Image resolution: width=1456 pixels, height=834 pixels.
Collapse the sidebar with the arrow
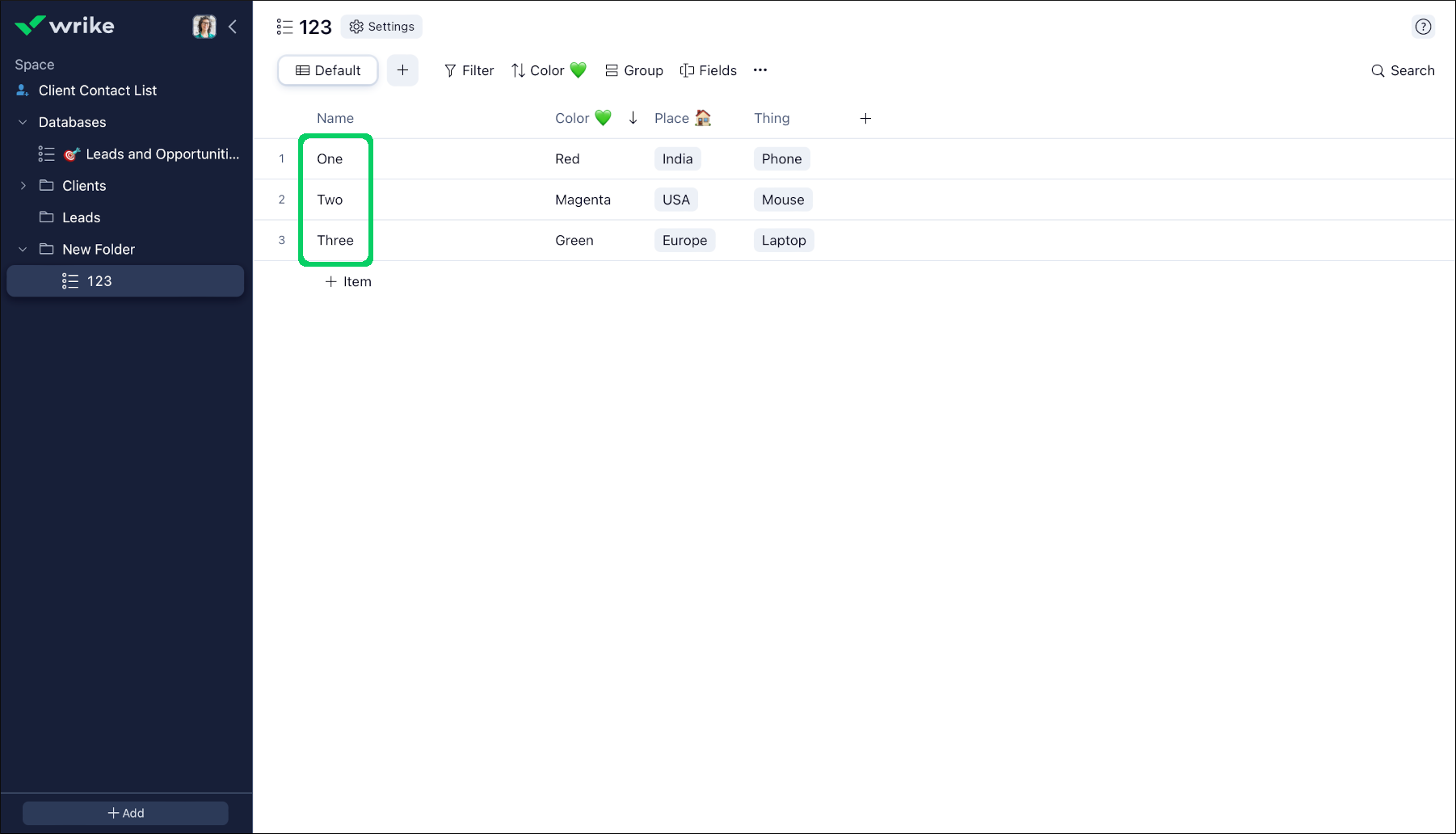click(x=233, y=27)
